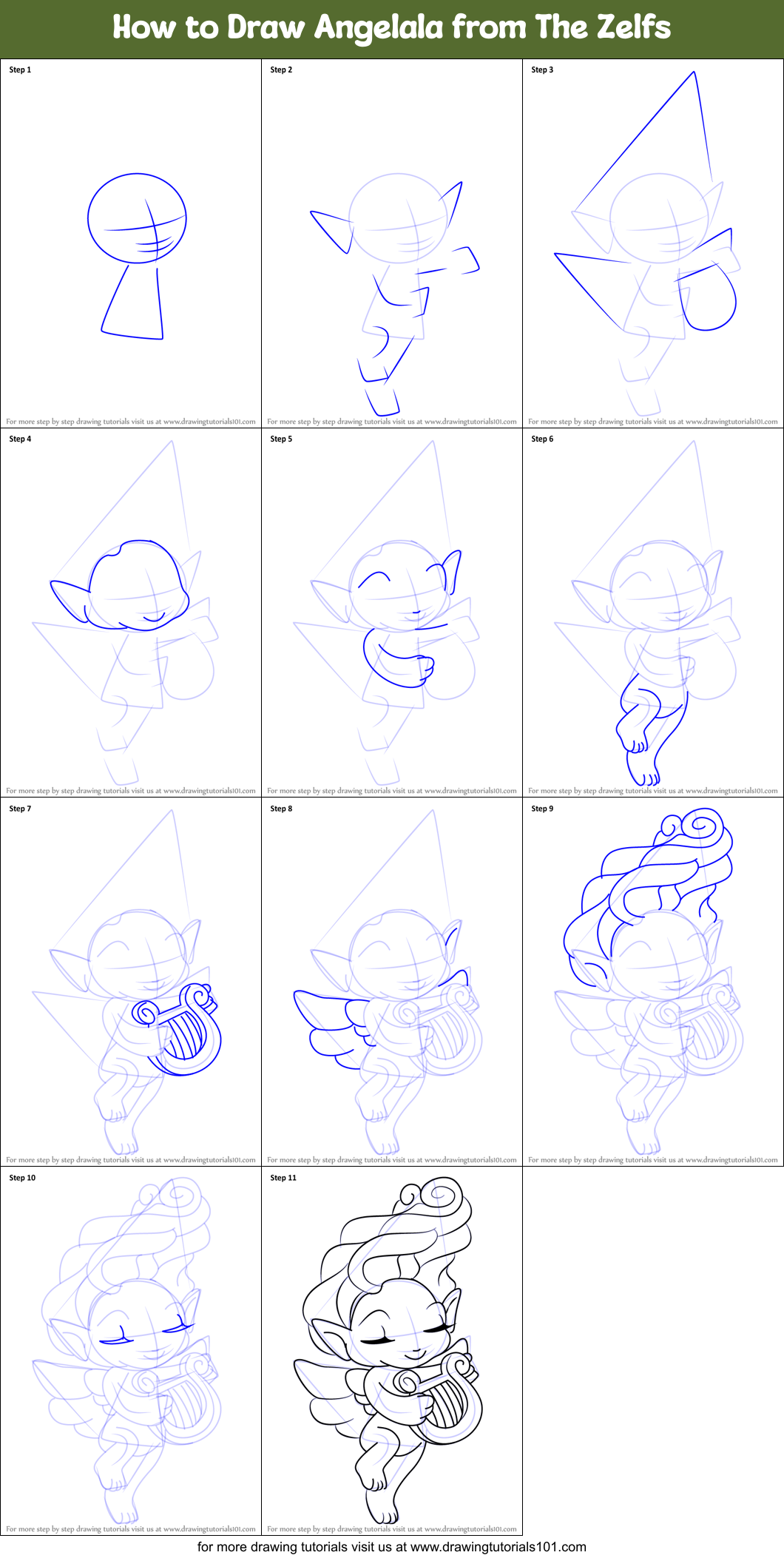Click the Step 5 drawing thumbnail
The height and width of the screenshot is (1558, 784).
pos(392,613)
